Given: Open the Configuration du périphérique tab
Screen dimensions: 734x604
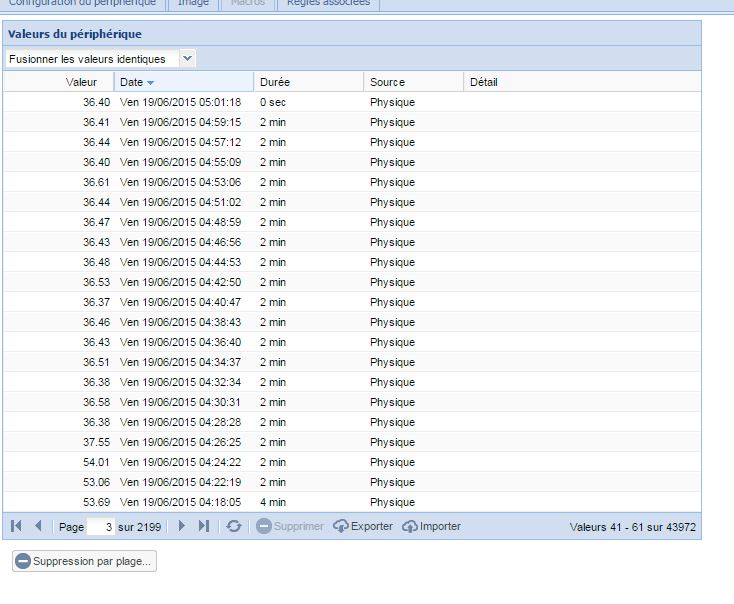Looking at the screenshot, I should point(82,3).
